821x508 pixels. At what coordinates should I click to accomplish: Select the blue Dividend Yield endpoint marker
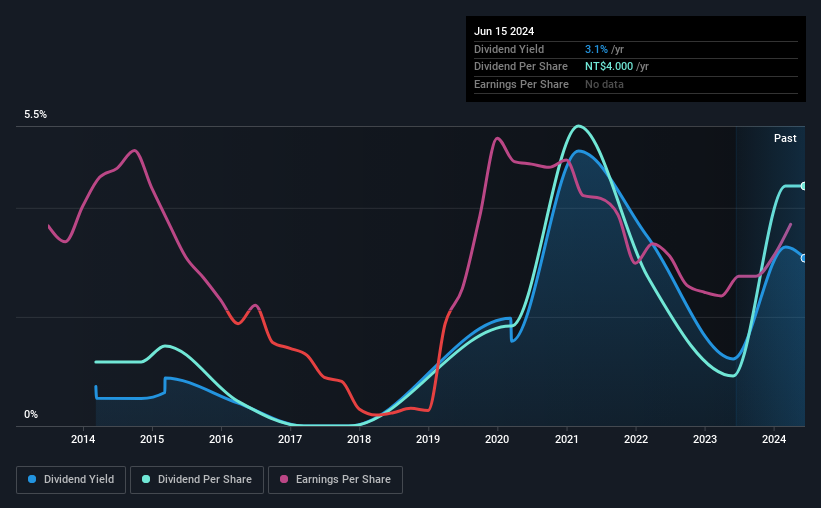[804, 258]
